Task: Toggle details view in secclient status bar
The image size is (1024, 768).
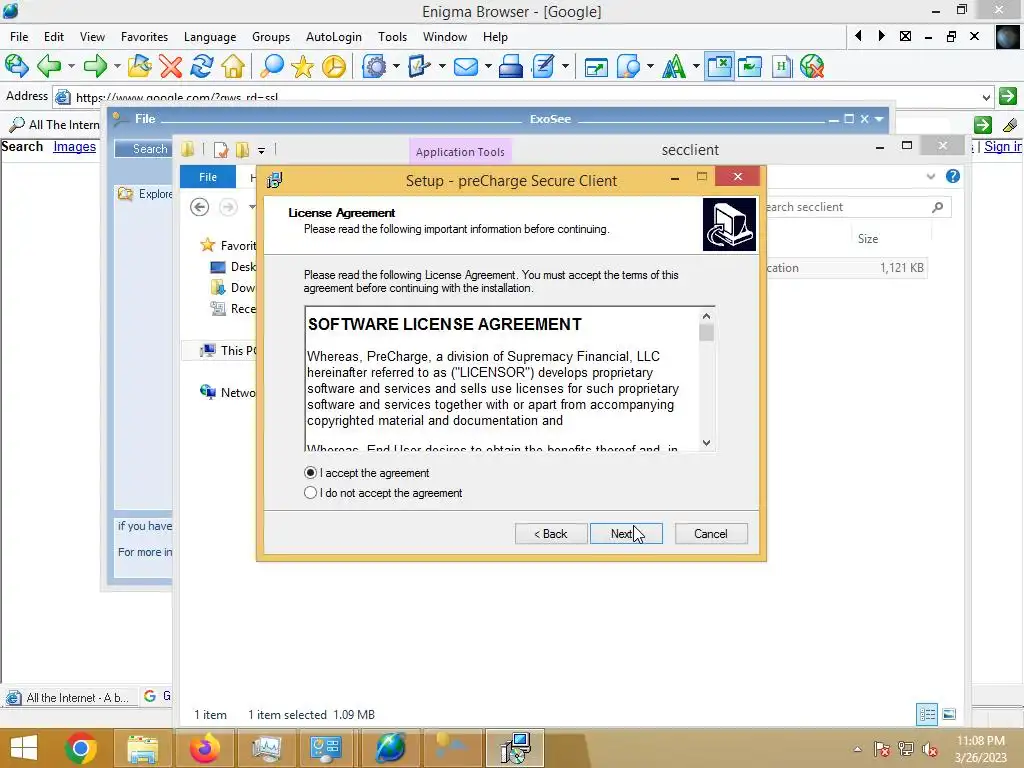Action: pyautogui.click(x=927, y=714)
